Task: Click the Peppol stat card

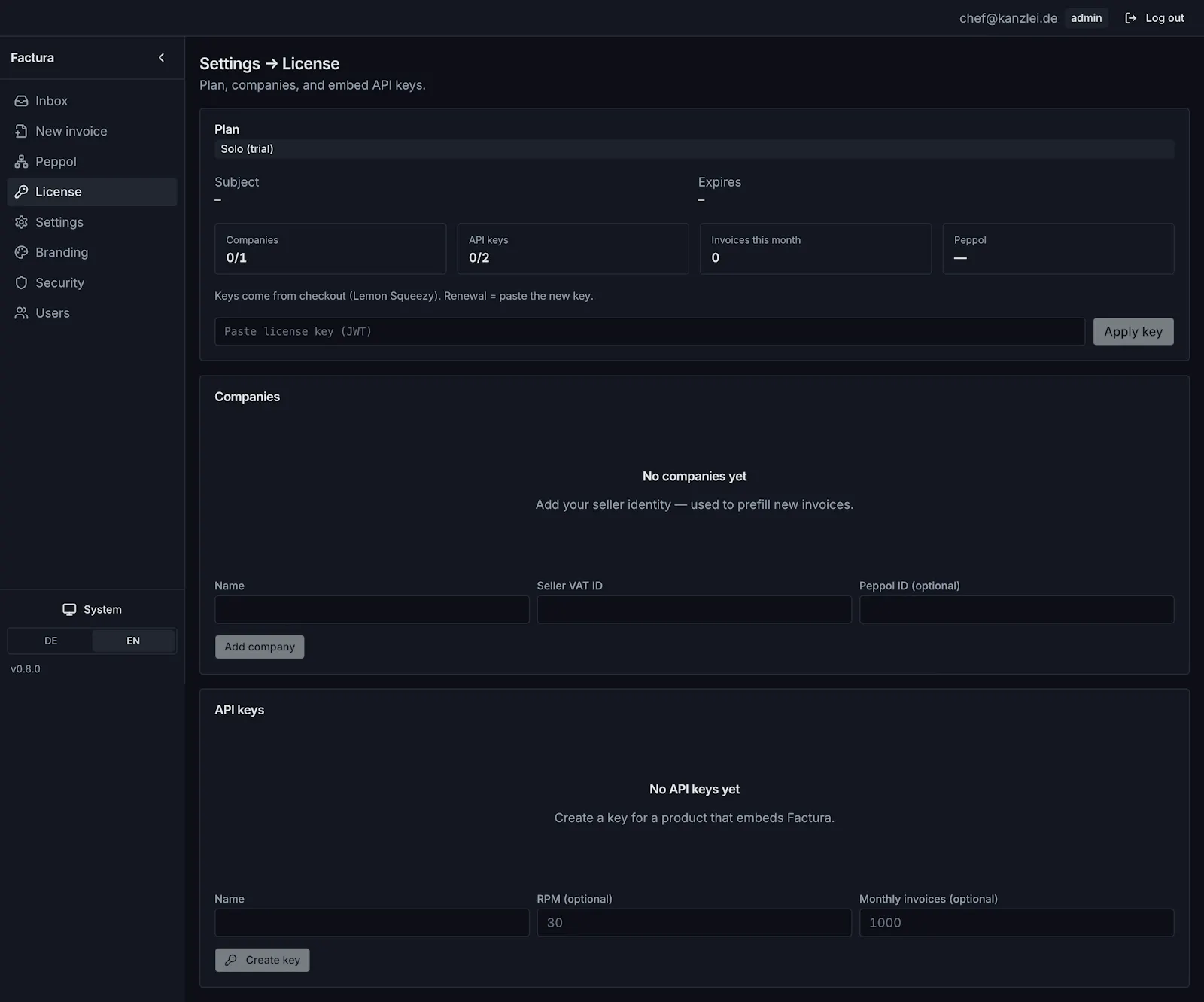Action: click(x=1058, y=248)
